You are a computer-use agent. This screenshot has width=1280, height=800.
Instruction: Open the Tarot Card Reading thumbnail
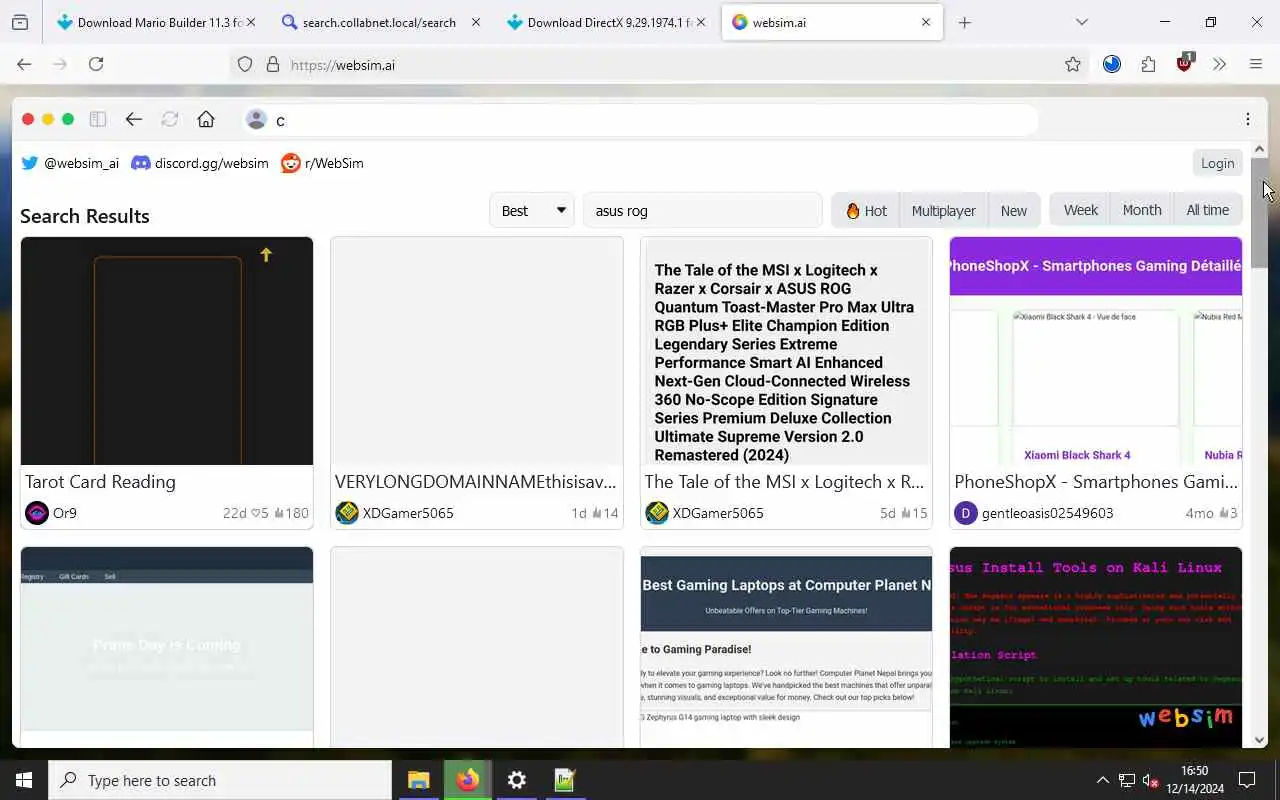(167, 351)
